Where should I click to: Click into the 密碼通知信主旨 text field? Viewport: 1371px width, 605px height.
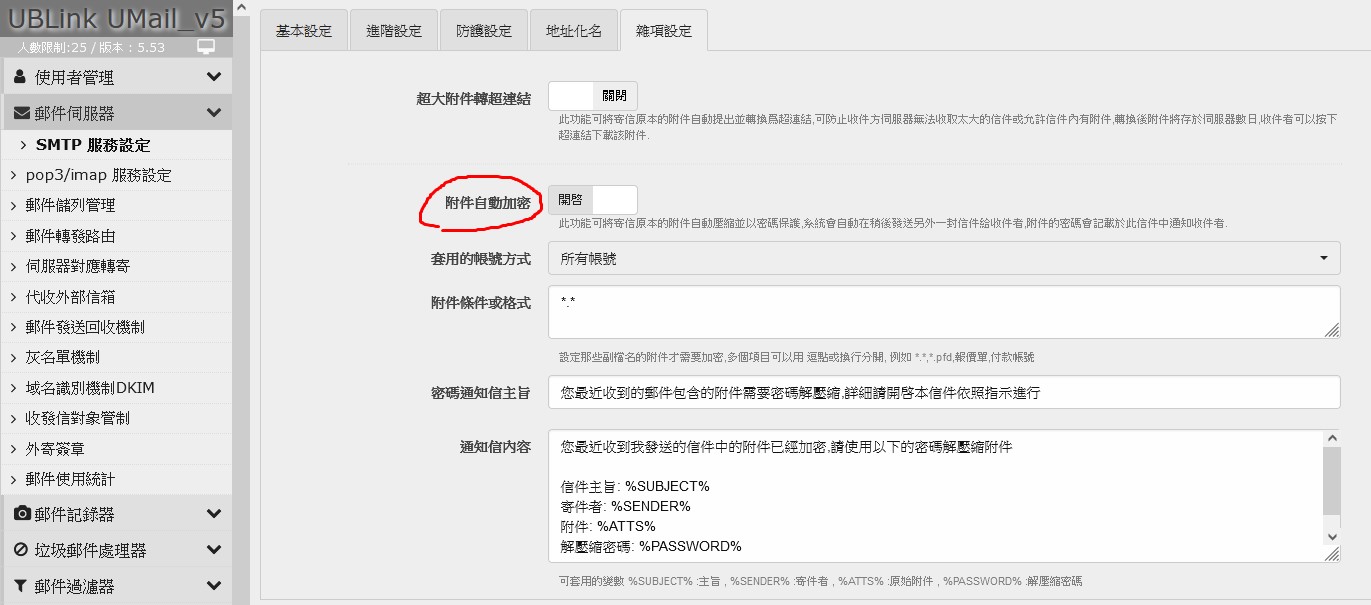943,392
